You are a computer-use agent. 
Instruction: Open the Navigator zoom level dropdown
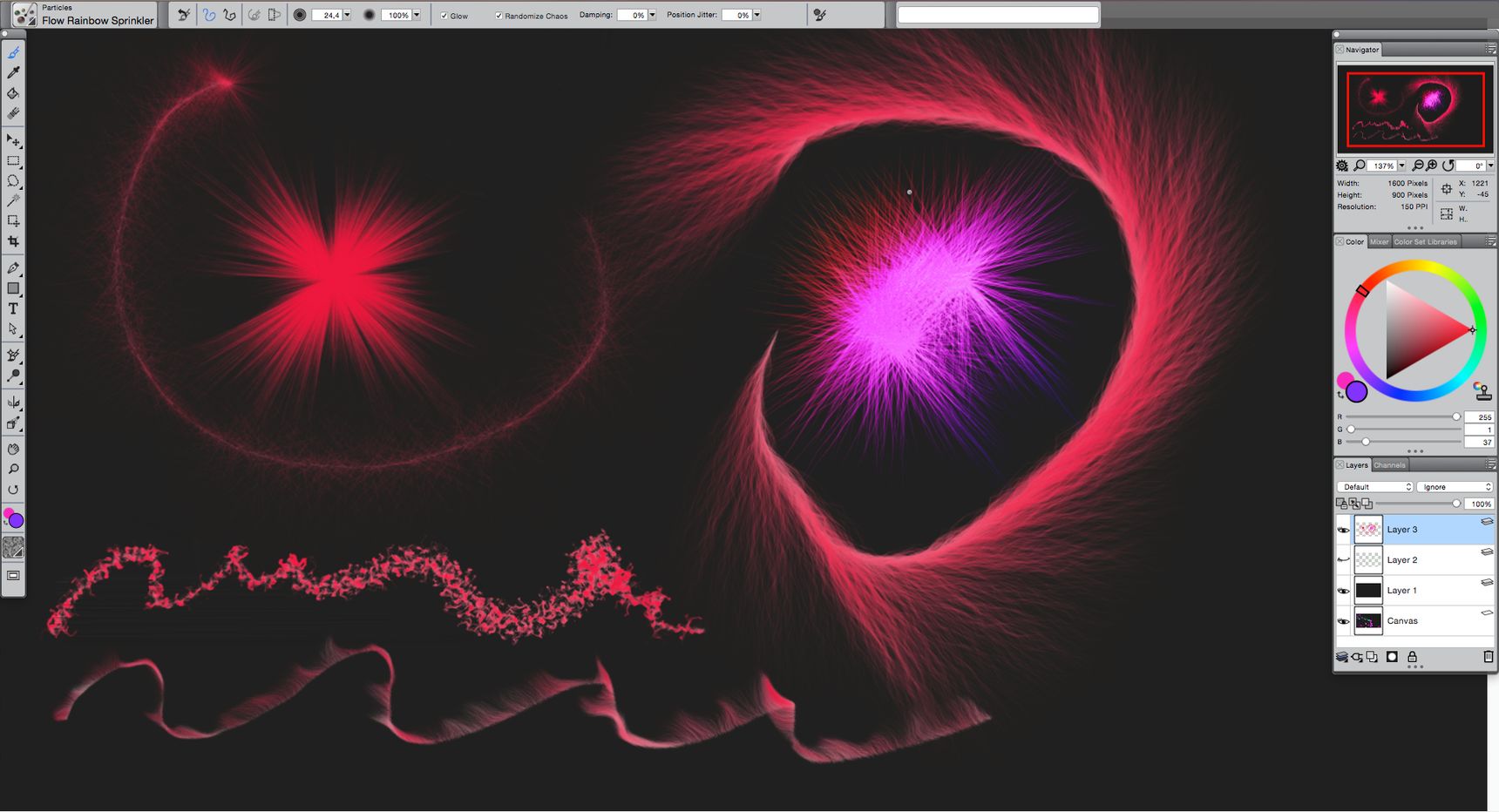pyautogui.click(x=1401, y=166)
